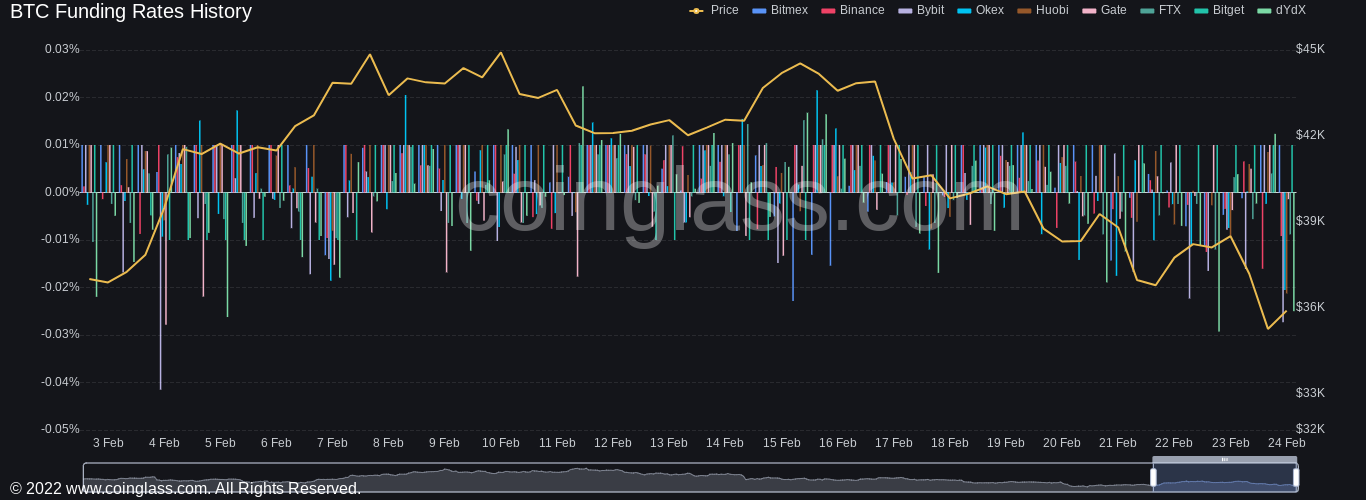This screenshot has height=500, width=1366.
Task: Click the Price line marker icon
Action: point(696,11)
